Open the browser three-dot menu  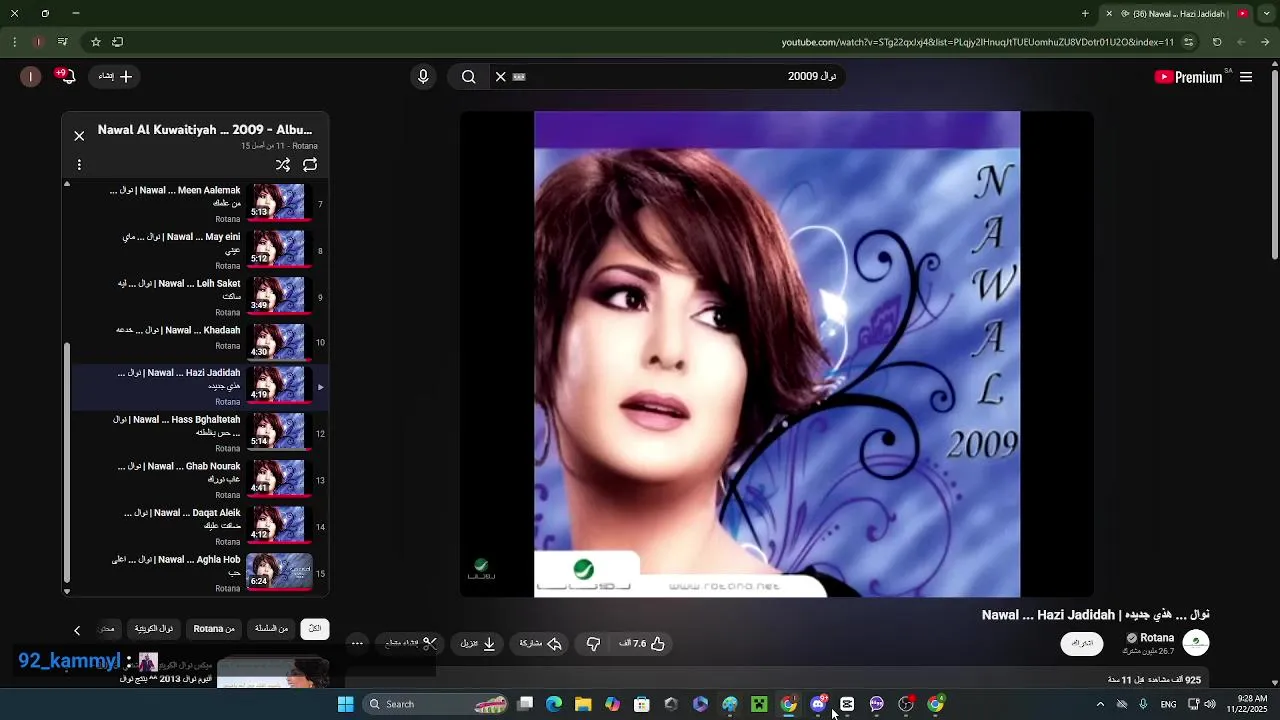coord(14,42)
